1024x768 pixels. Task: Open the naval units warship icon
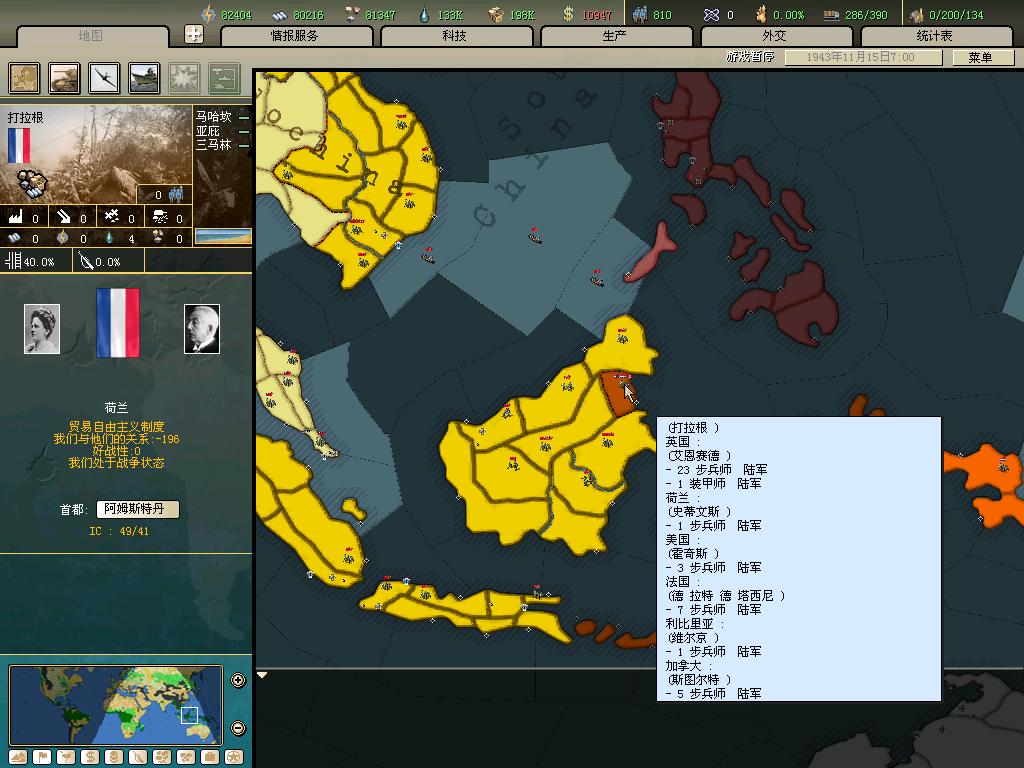tap(145, 78)
